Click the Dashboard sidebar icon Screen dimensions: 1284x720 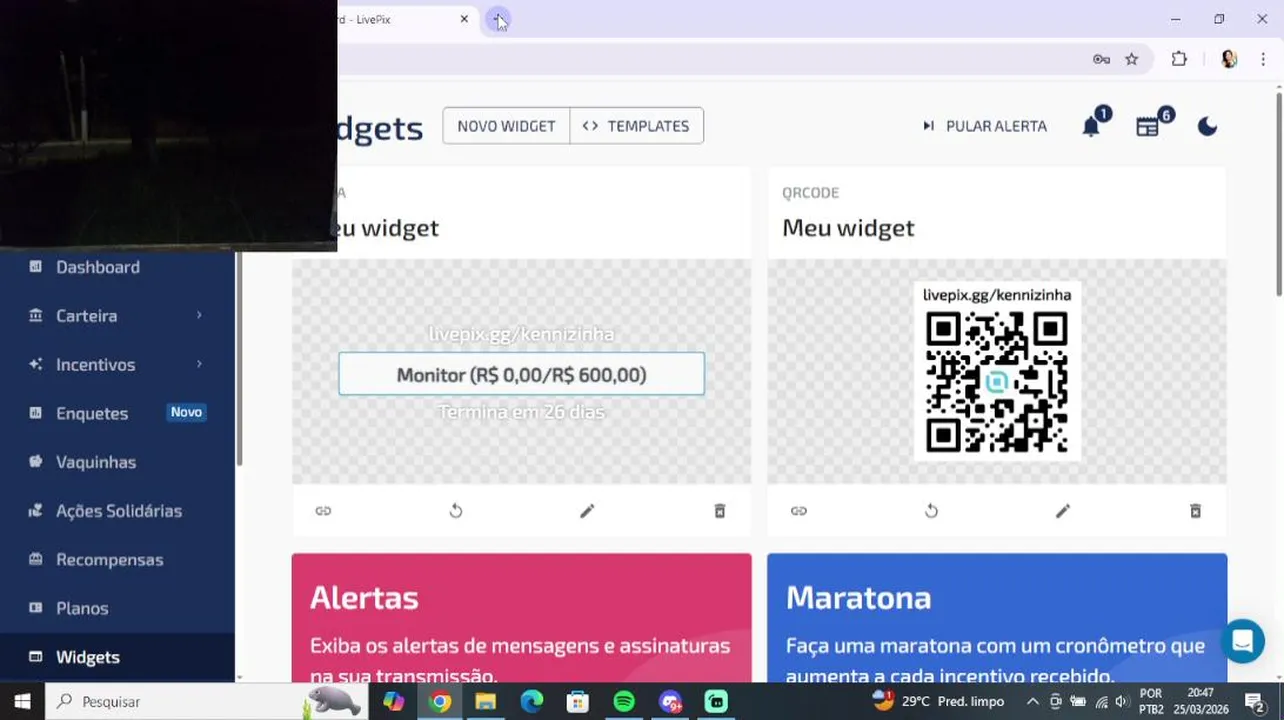36,267
